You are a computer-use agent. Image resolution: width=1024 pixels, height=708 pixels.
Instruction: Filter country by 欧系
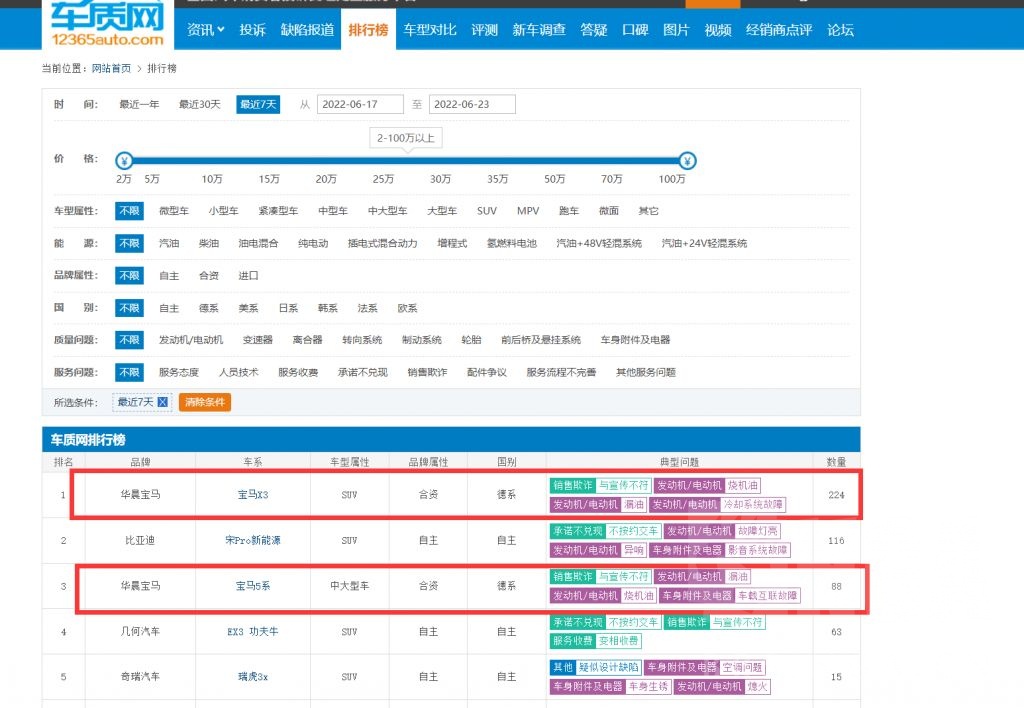click(408, 308)
